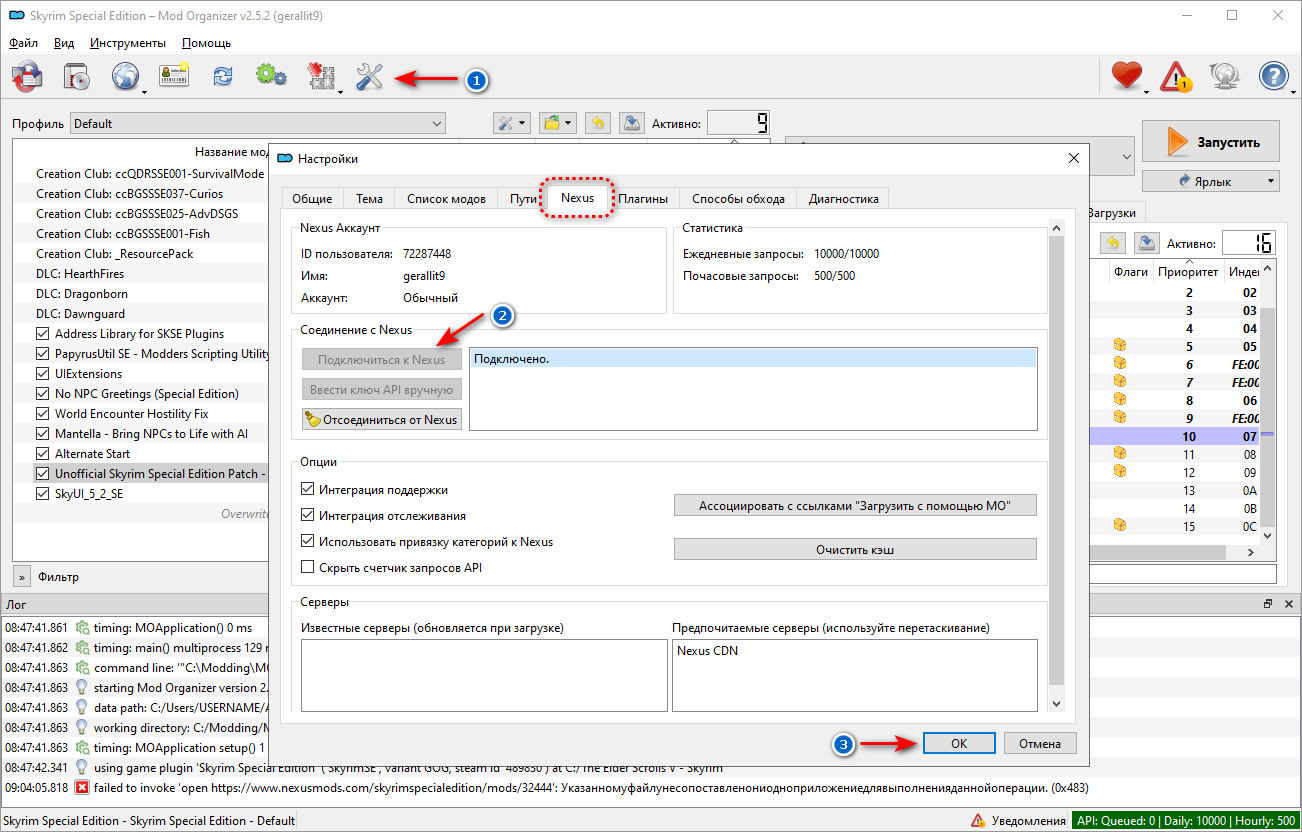Viewport: 1302px width, 832px height.
Task: Click the Tools puzzle piece icon
Action: (320, 77)
